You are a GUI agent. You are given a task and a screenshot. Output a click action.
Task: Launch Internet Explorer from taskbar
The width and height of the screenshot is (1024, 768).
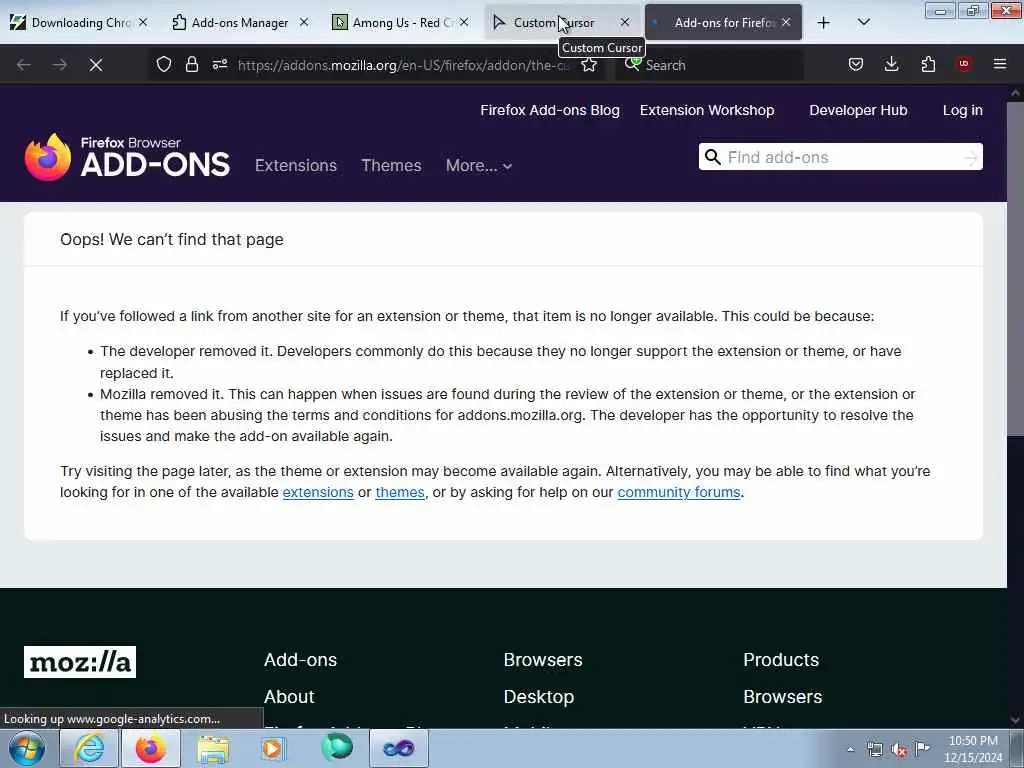pos(89,748)
